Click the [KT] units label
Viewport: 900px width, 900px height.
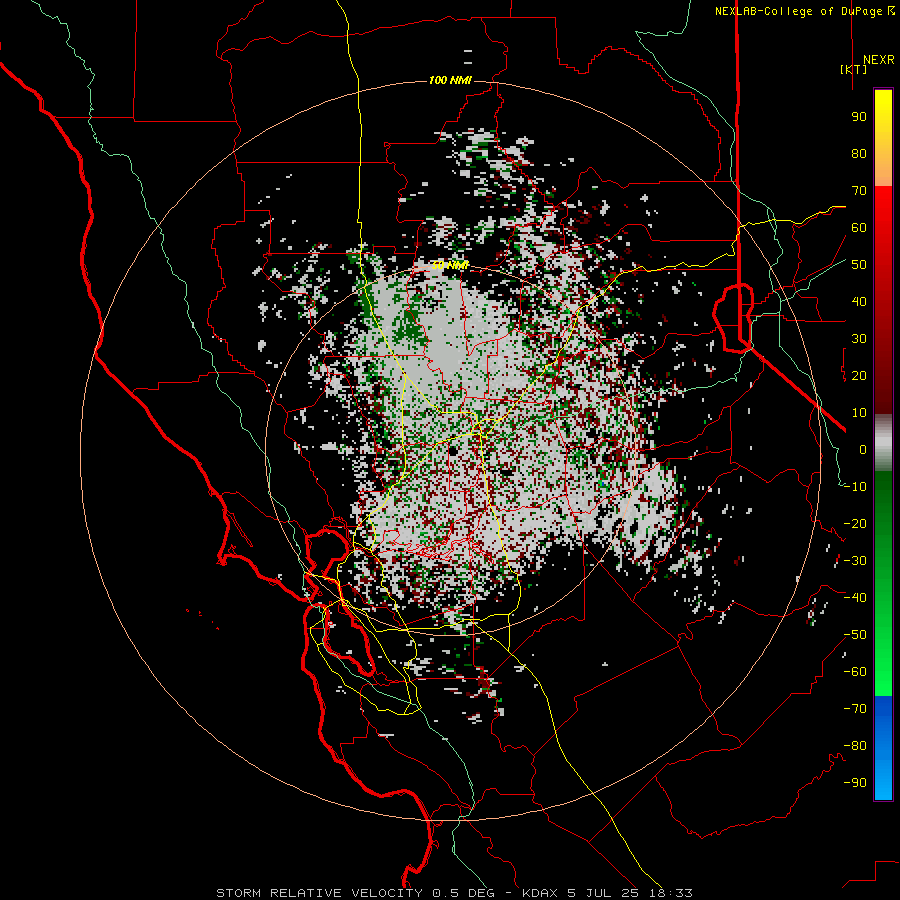coord(854,69)
